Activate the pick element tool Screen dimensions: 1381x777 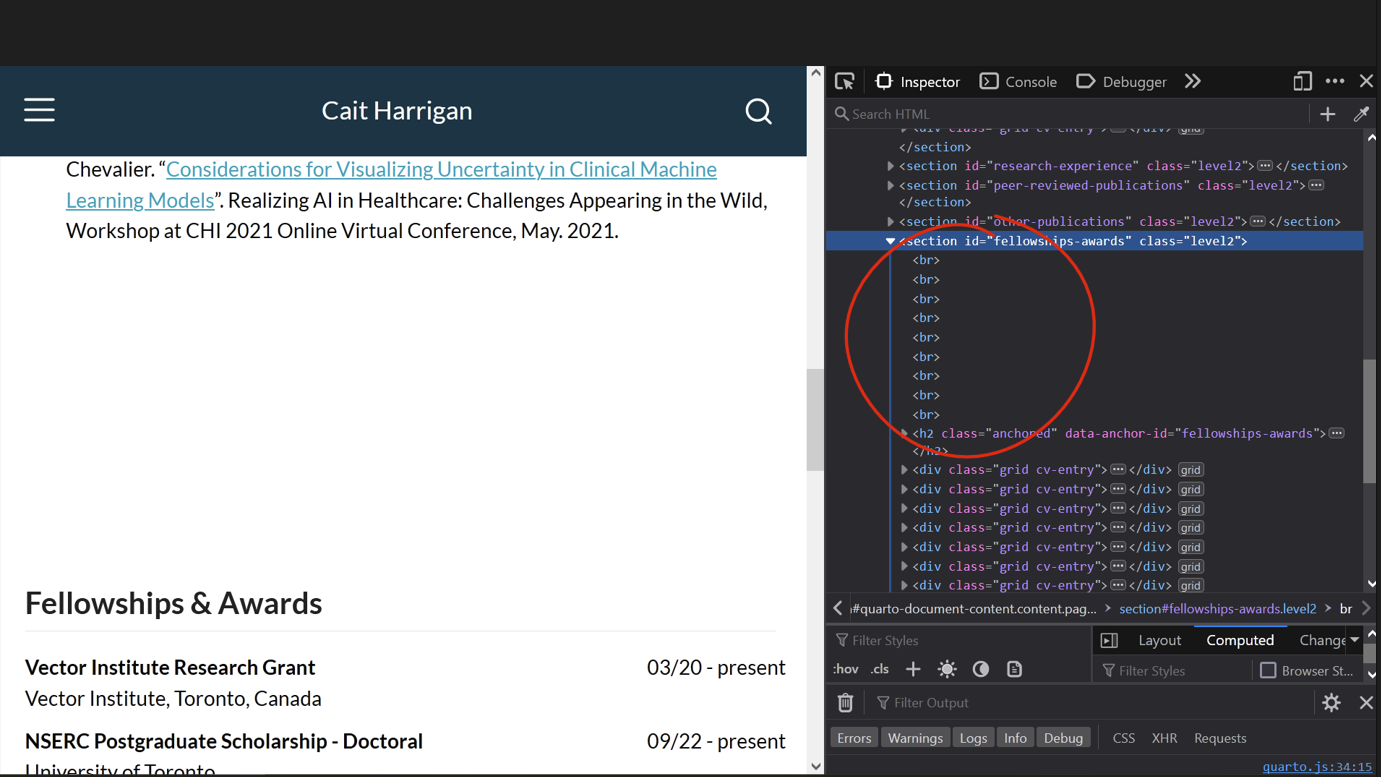click(845, 82)
